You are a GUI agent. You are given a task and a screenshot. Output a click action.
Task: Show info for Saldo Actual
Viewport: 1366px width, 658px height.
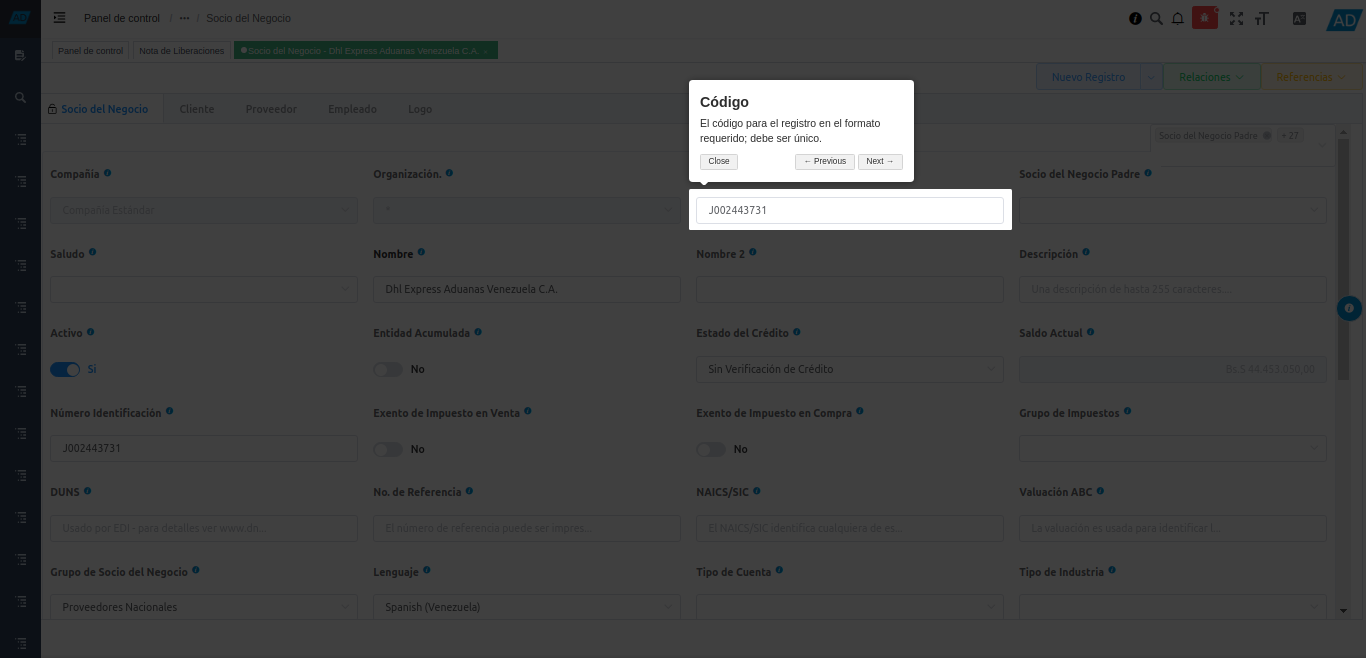pos(1090,332)
